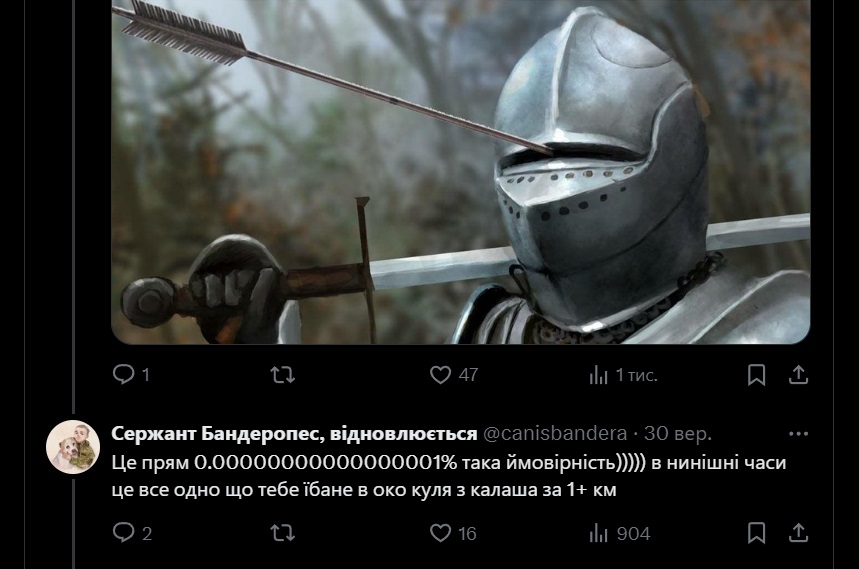Open the knight with arrow image

pos(461,172)
